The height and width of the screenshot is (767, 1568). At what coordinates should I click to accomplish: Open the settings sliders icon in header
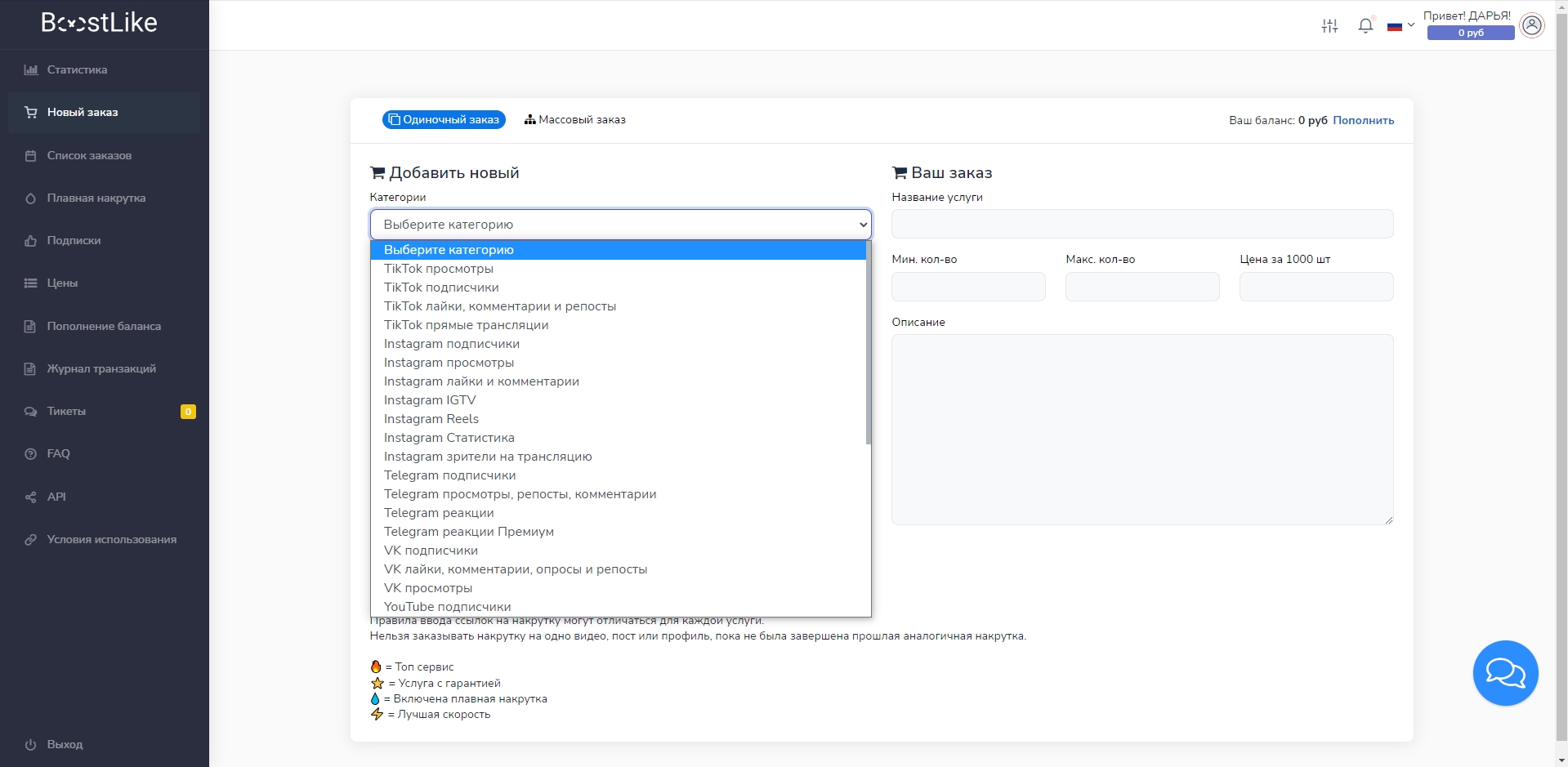1329,26
